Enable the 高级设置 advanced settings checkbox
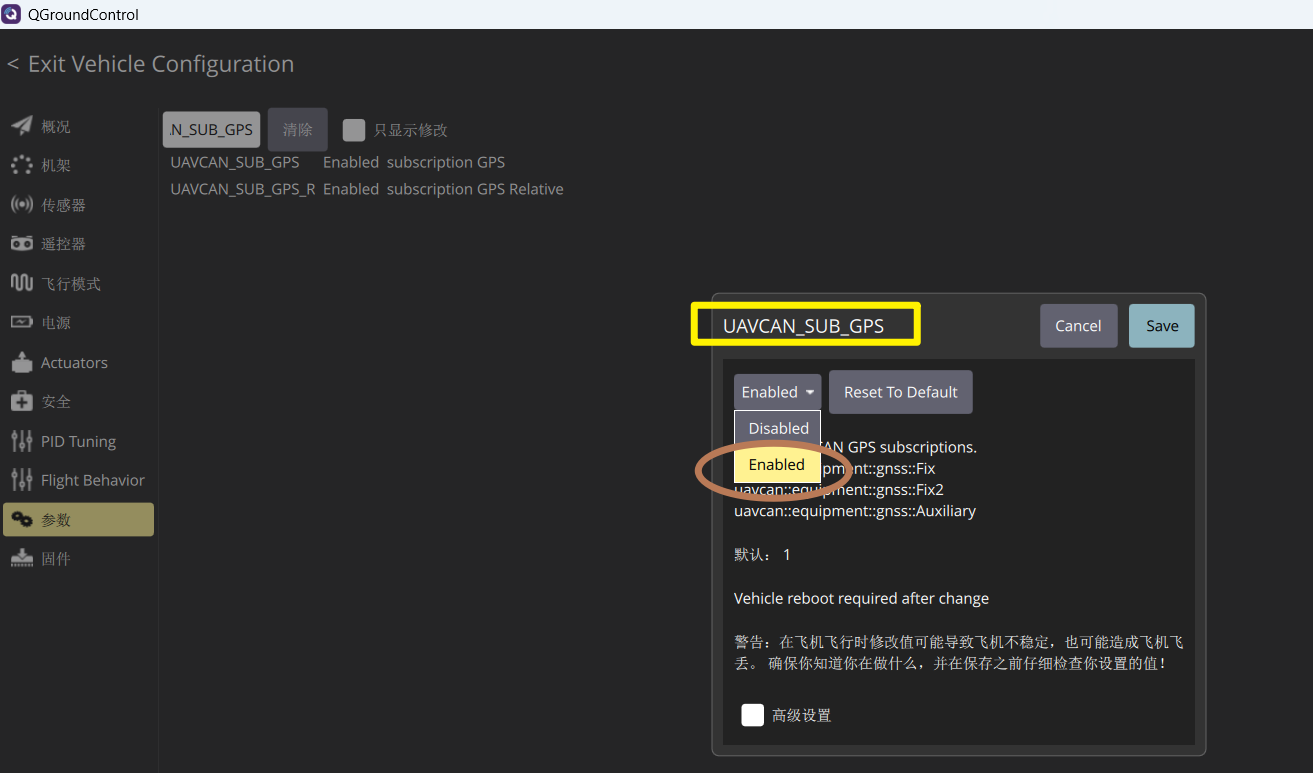The width and height of the screenshot is (1313, 773). point(753,715)
